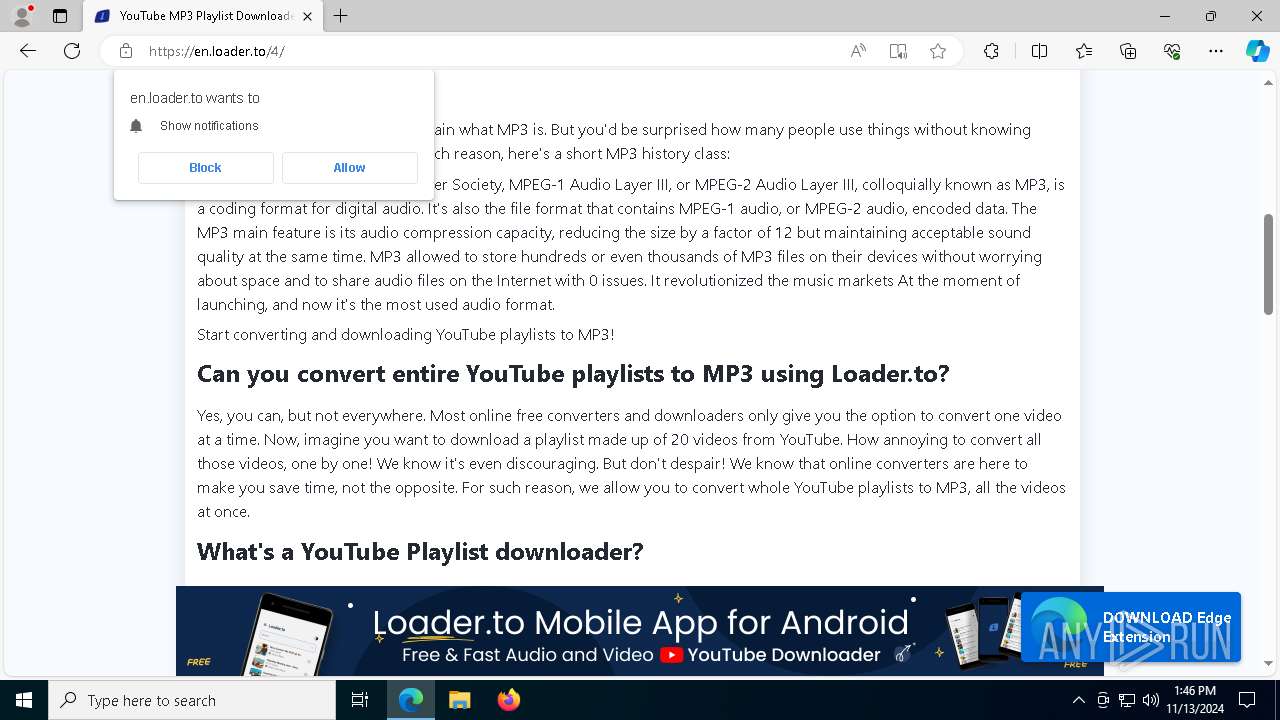This screenshot has height=720, width=1280.
Task: Open Favorites list
Action: (x=1084, y=51)
